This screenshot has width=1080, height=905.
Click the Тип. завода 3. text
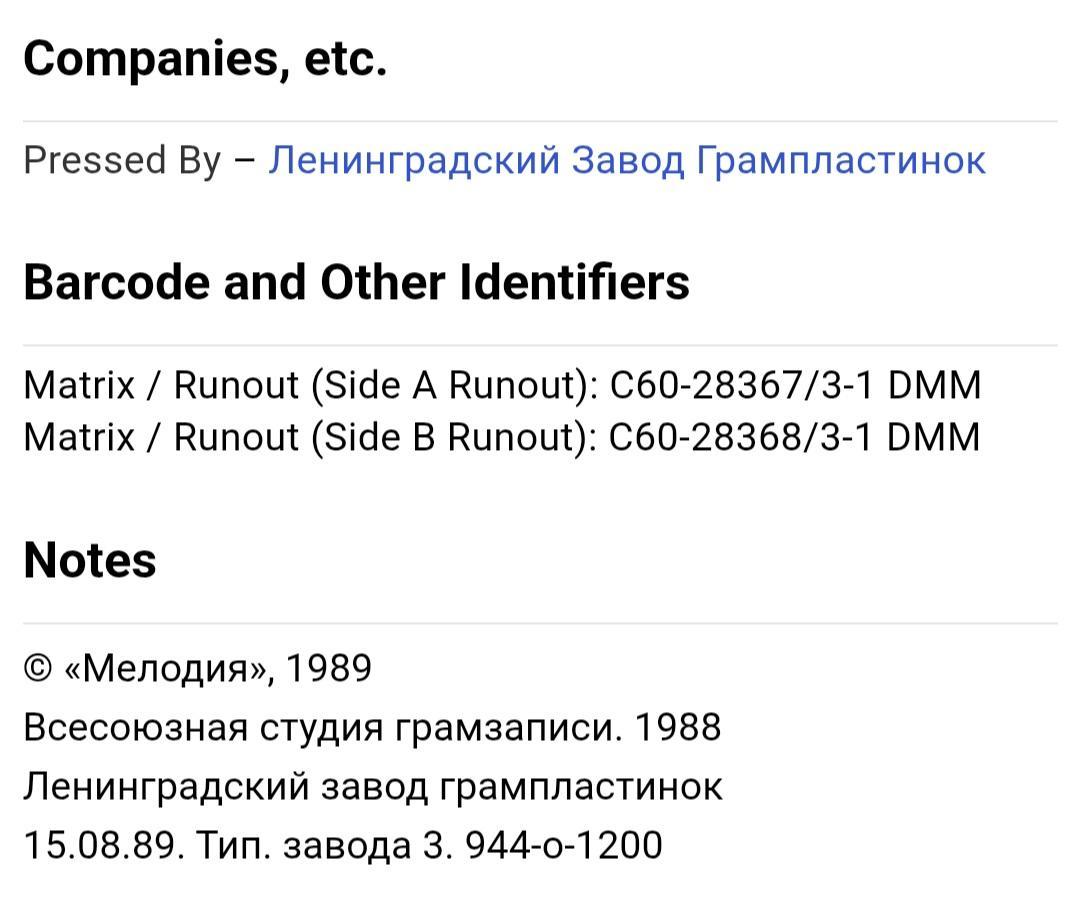(324, 846)
